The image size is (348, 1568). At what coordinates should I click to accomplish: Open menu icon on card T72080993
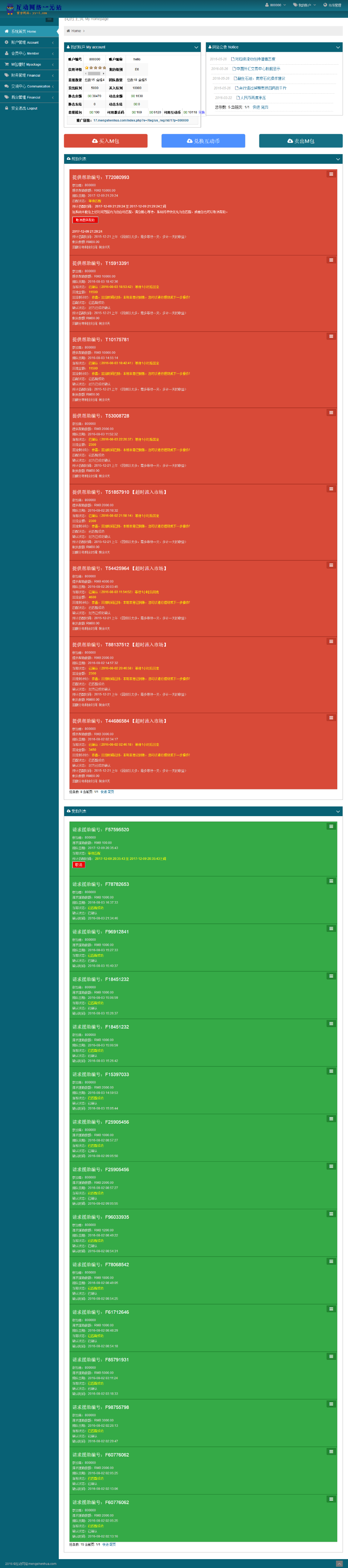(331, 174)
